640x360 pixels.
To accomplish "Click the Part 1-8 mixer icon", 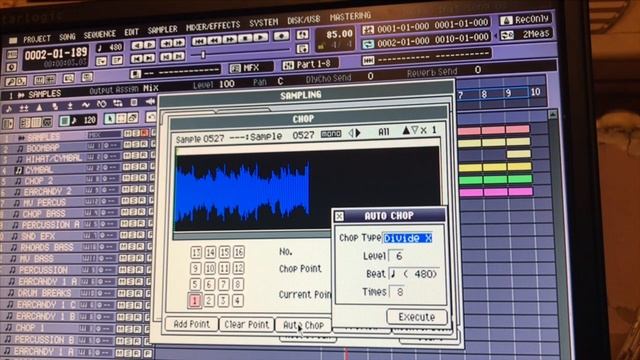I will (x=288, y=65).
